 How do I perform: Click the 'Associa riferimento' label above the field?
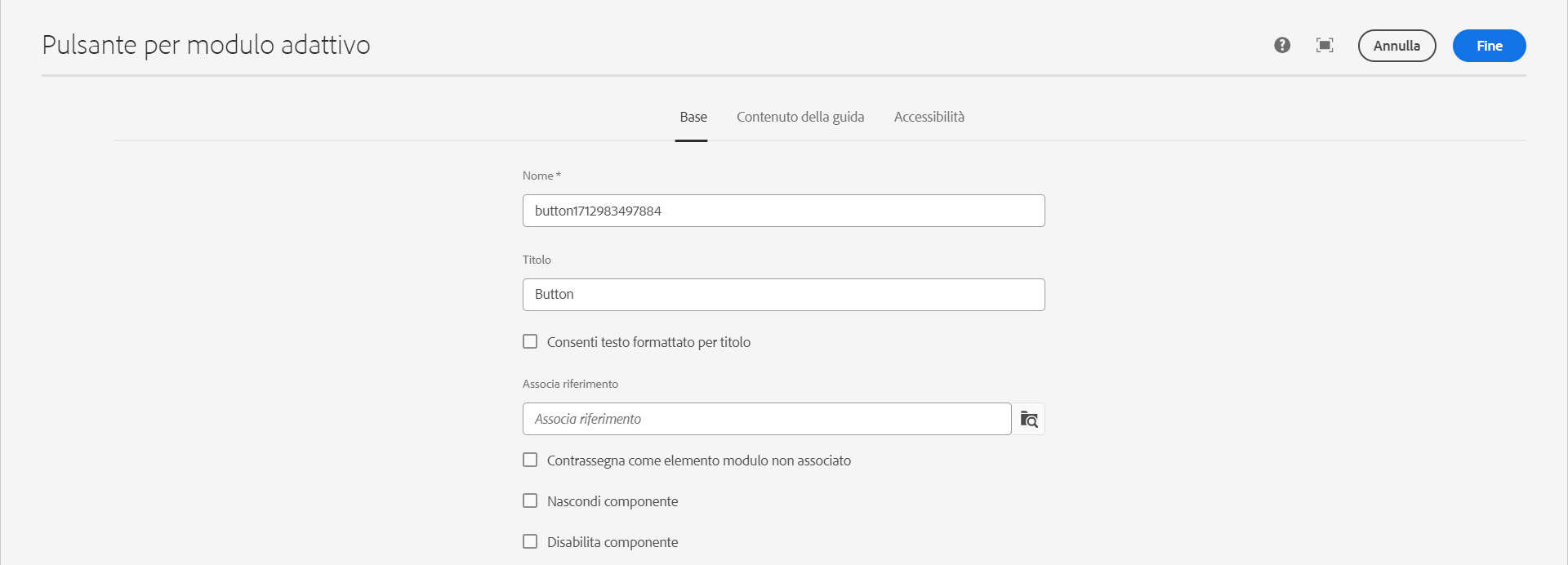pos(570,384)
